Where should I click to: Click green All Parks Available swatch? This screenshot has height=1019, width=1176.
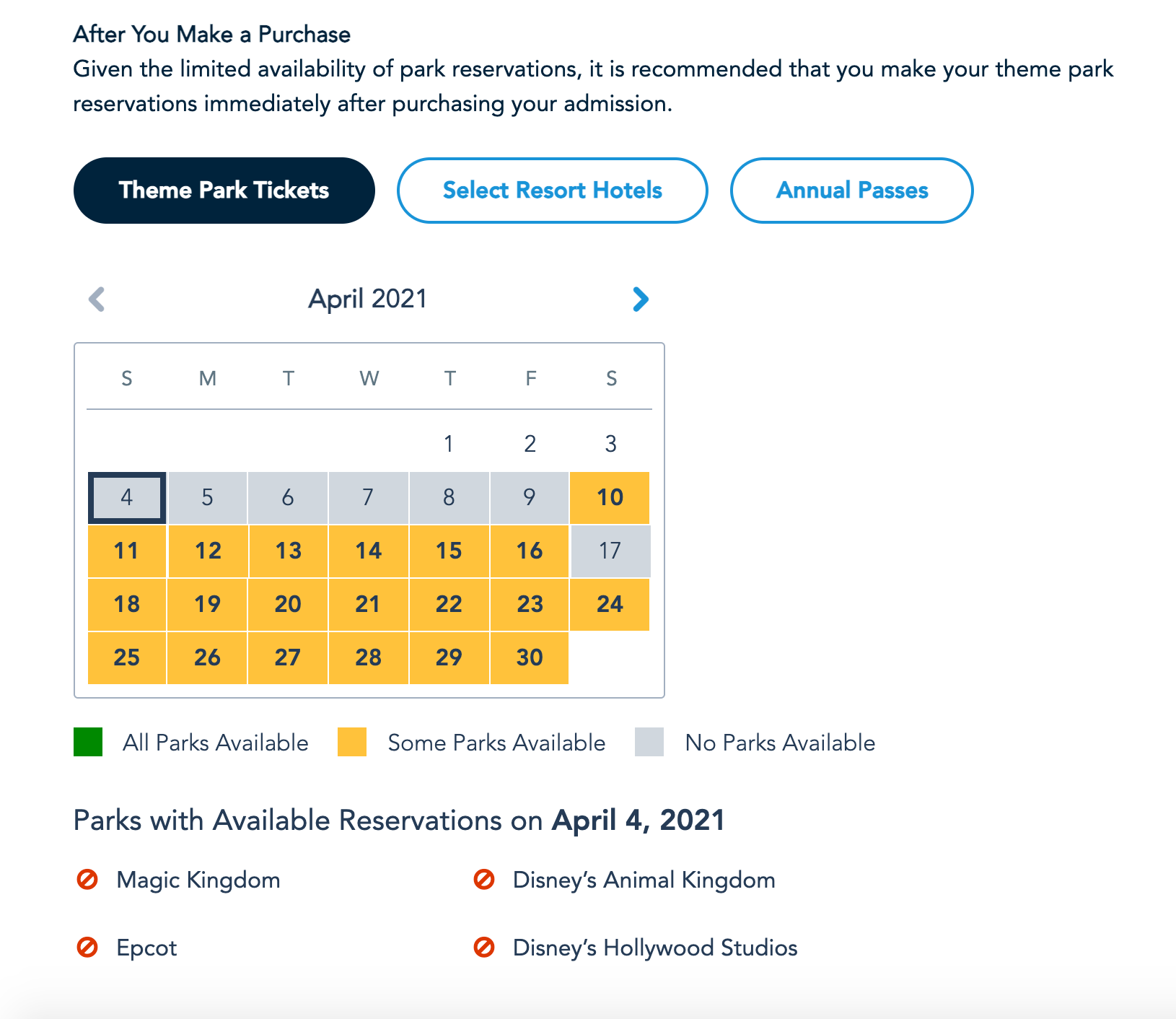click(88, 743)
